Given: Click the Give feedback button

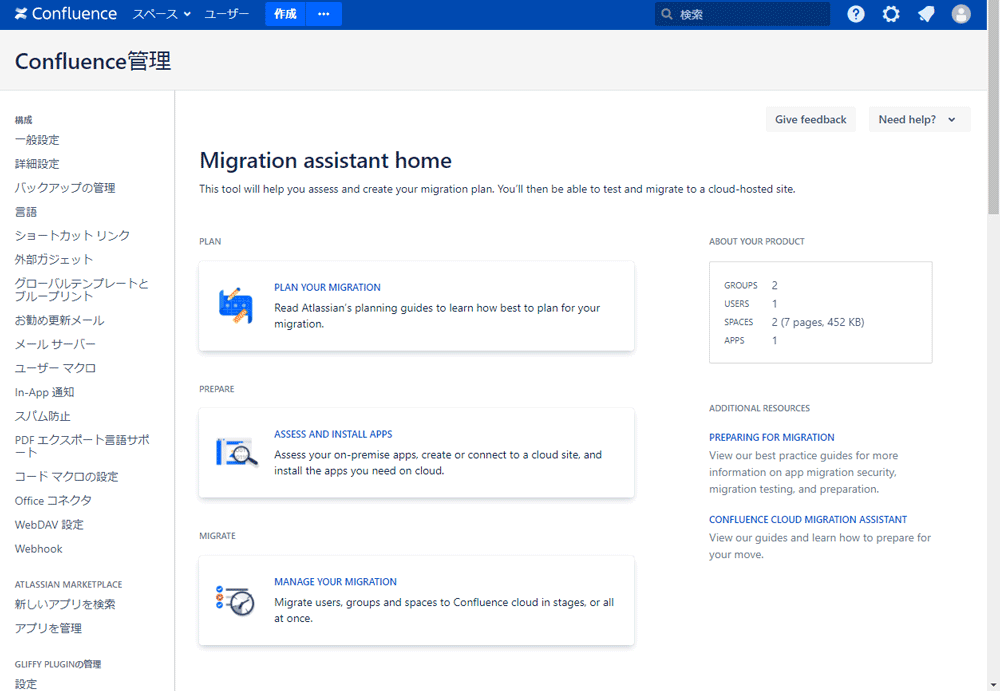Looking at the screenshot, I should click(811, 119).
